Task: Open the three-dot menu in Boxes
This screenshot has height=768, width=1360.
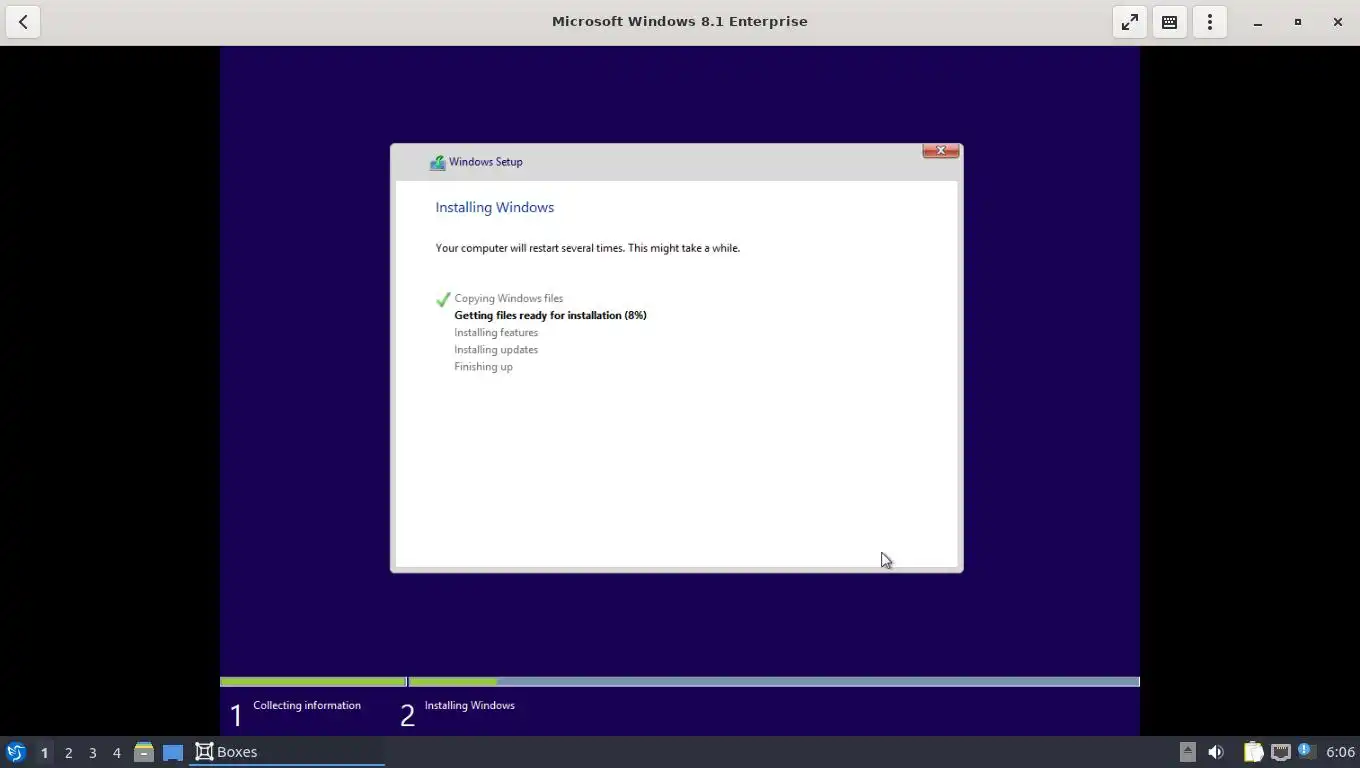Action: pos(1209,21)
